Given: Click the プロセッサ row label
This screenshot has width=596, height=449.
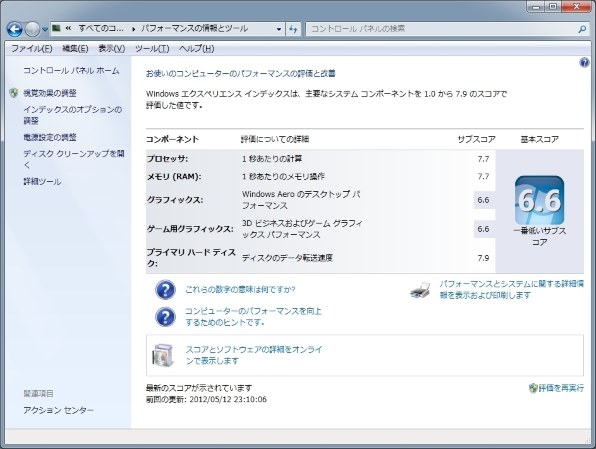Looking at the screenshot, I should (x=167, y=159).
